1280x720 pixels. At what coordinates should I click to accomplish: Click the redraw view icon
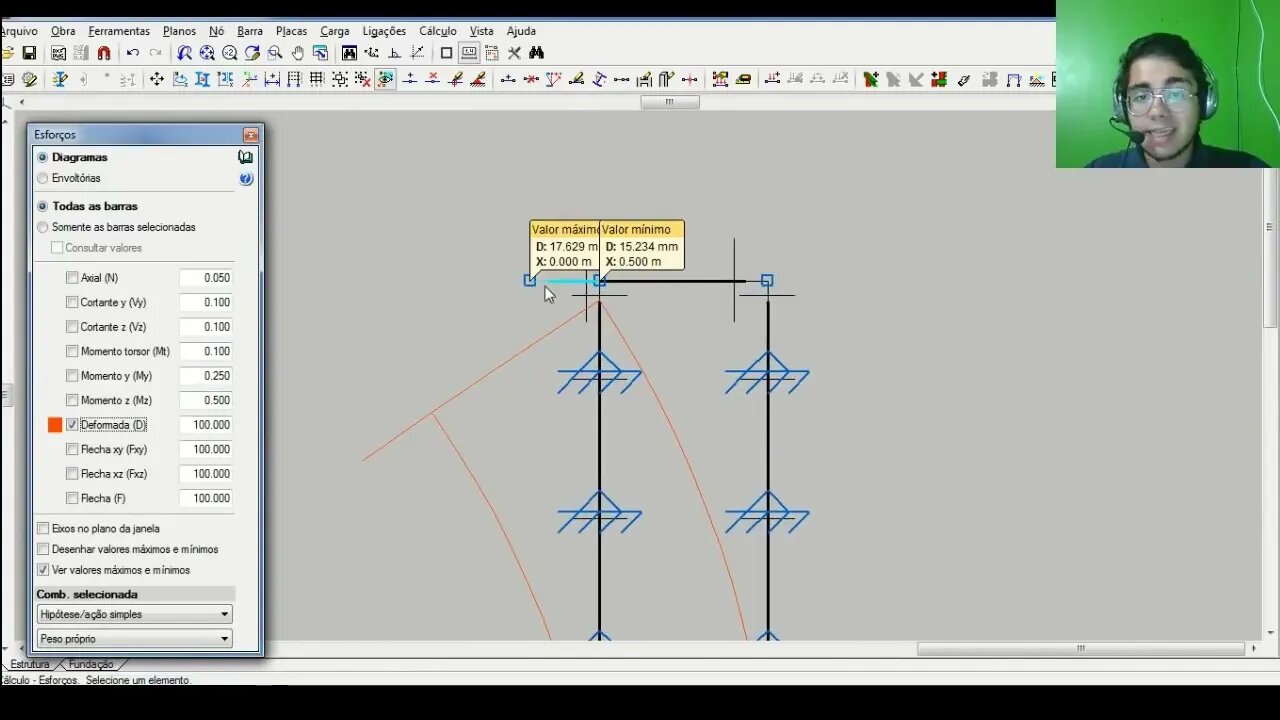point(252,53)
